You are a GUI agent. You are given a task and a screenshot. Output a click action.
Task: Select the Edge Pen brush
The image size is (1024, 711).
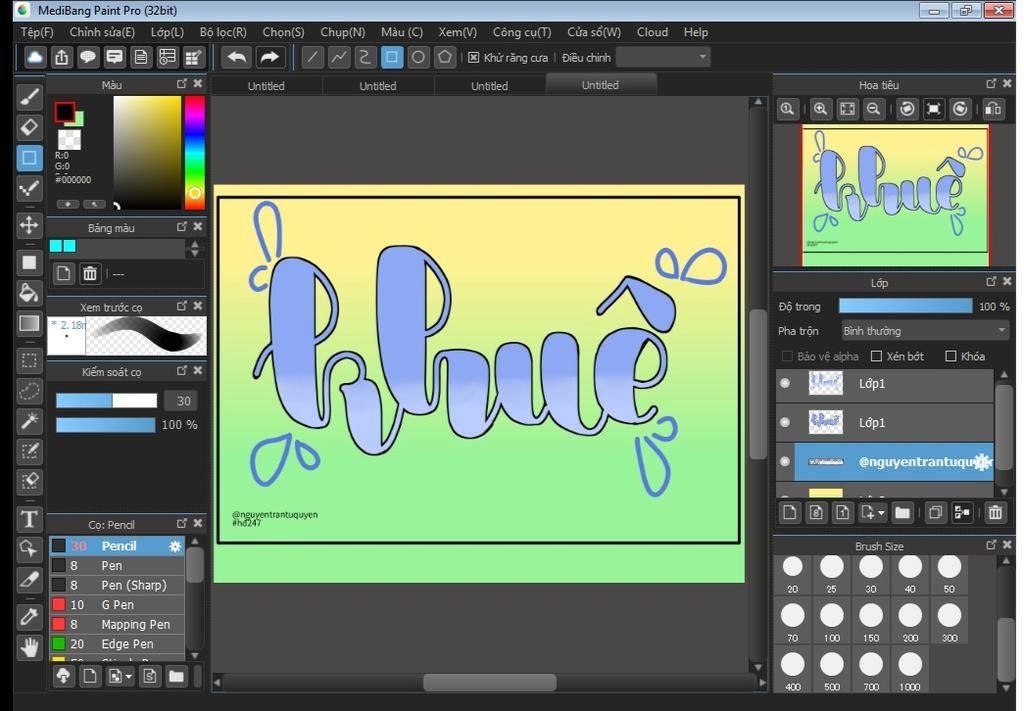point(118,644)
